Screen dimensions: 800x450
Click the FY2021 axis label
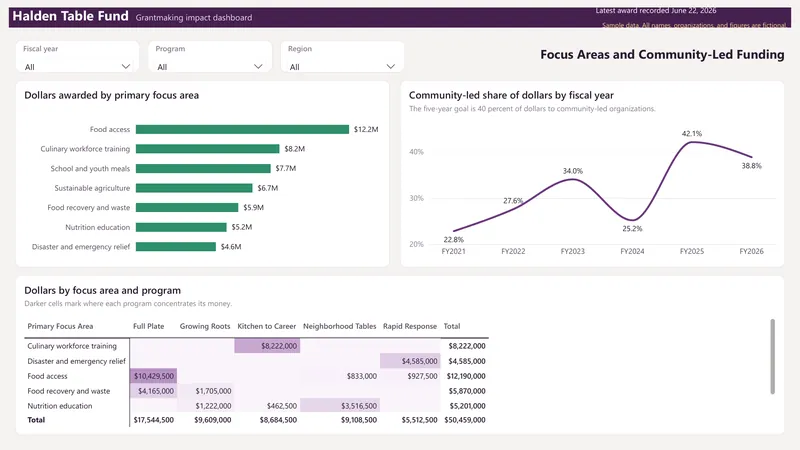pyautogui.click(x=454, y=251)
